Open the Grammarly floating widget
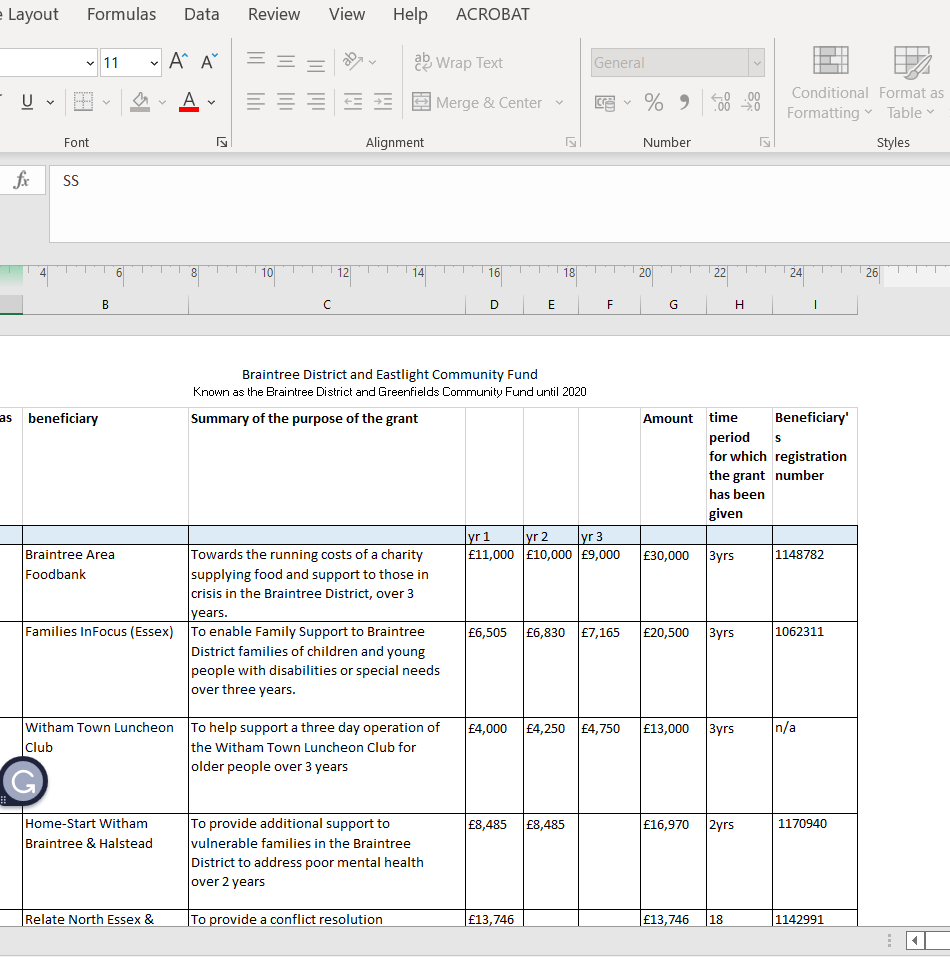This screenshot has height=957, width=950. click(x=24, y=781)
